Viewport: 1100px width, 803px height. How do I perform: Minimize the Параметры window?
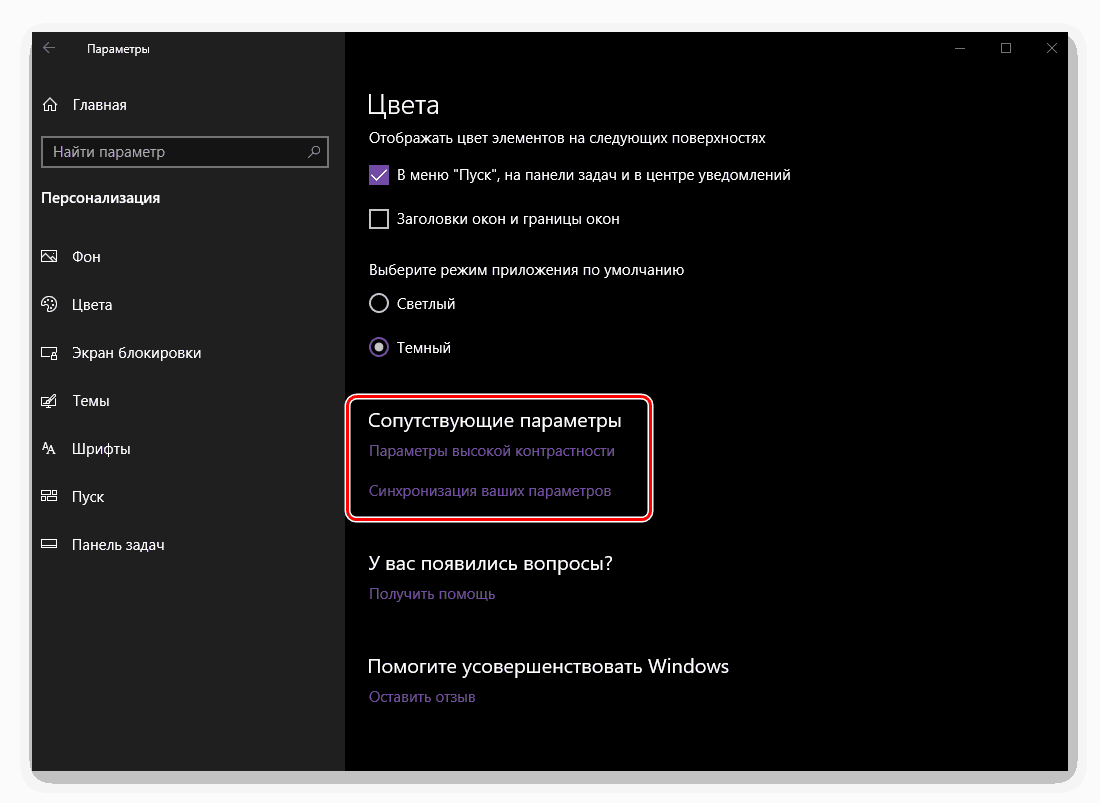960,48
